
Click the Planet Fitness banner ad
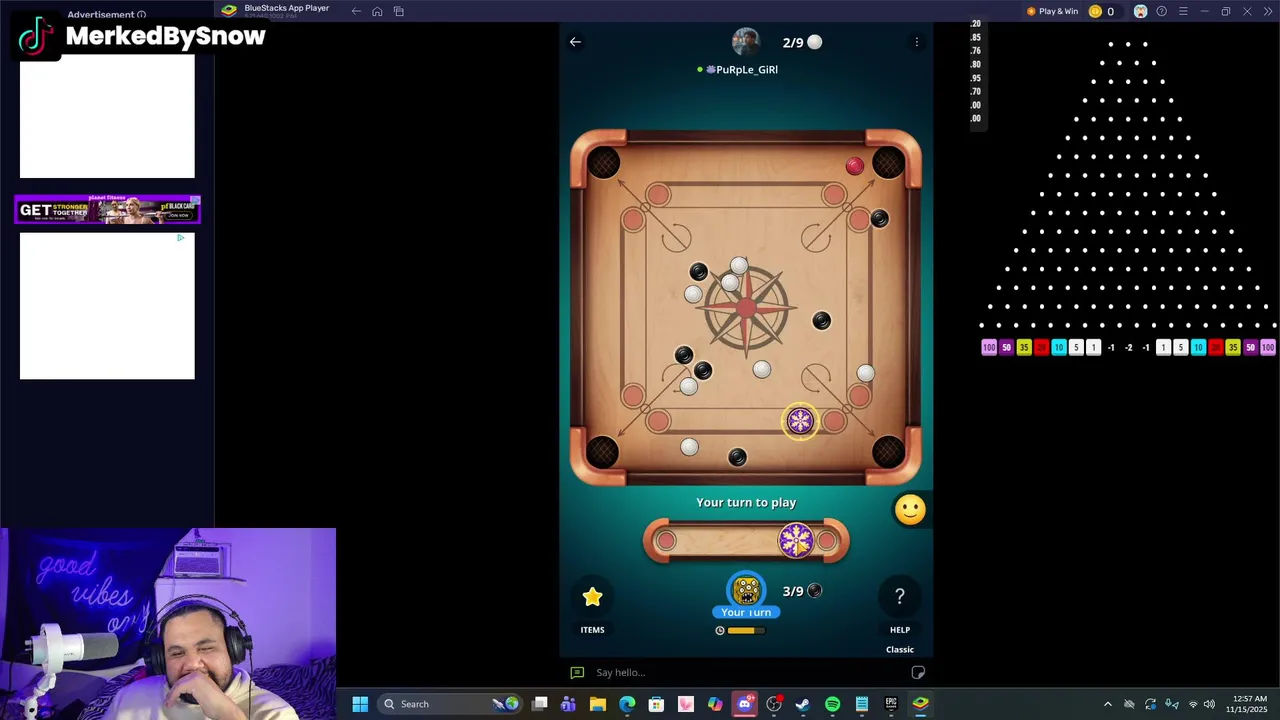(108, 210)
